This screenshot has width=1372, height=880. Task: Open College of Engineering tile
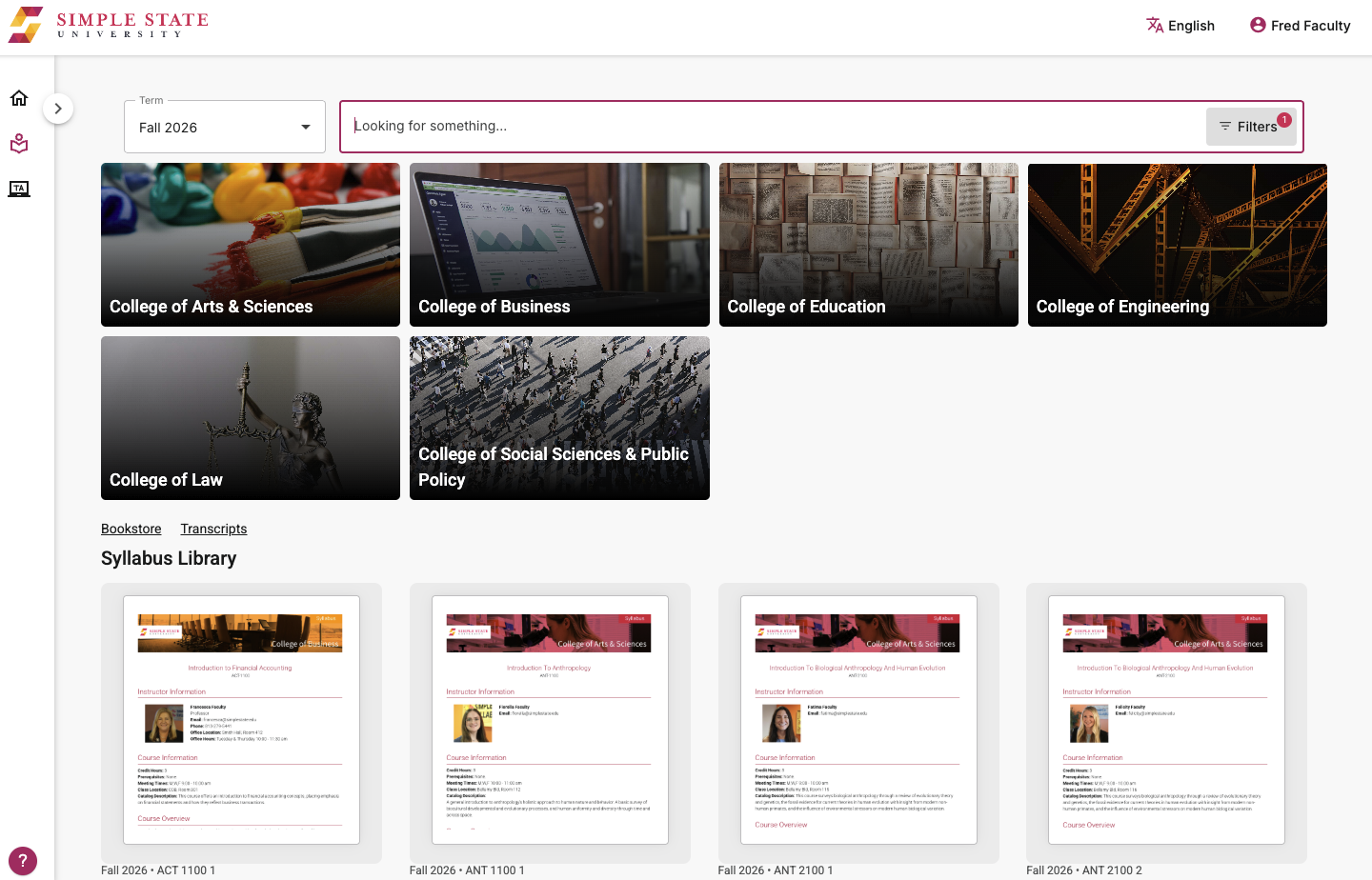click(1178, 245)
